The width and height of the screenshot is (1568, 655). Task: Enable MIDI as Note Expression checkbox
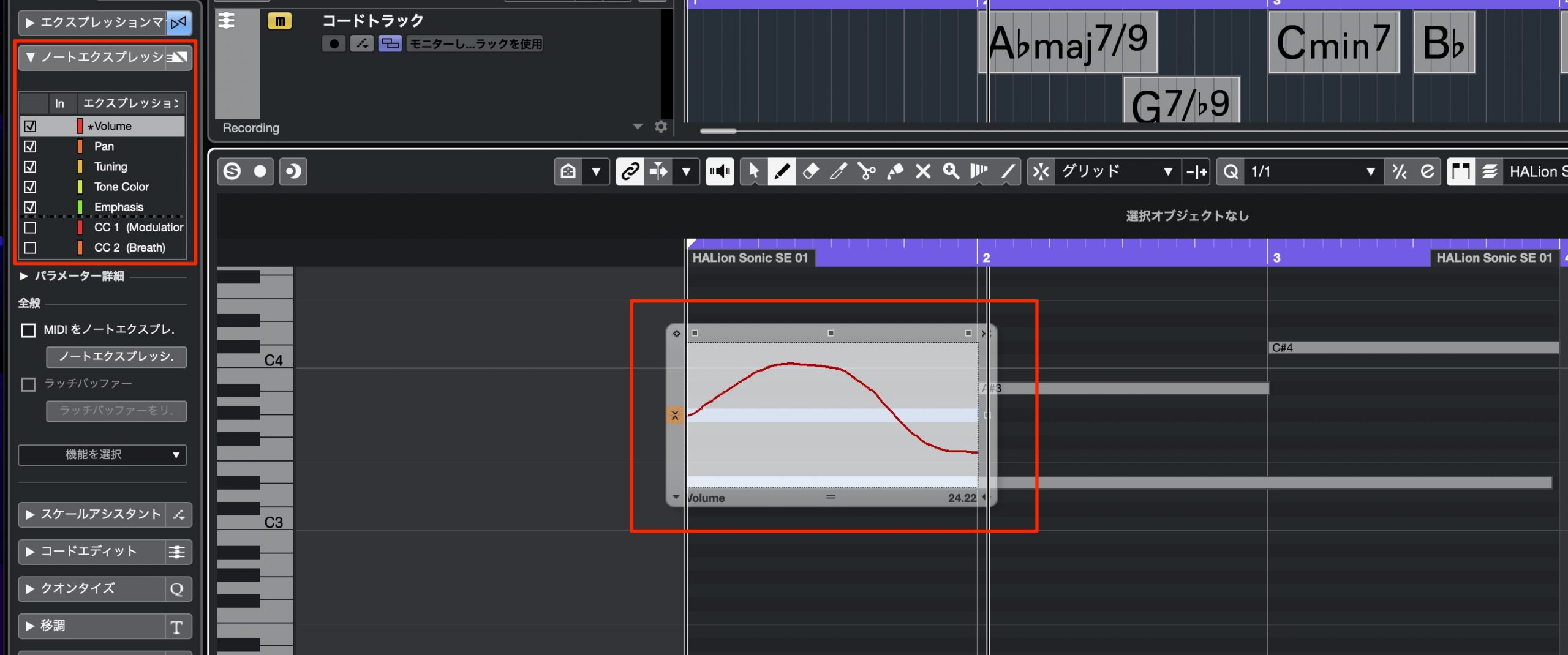pyautogui.click(x=28, y=331)
